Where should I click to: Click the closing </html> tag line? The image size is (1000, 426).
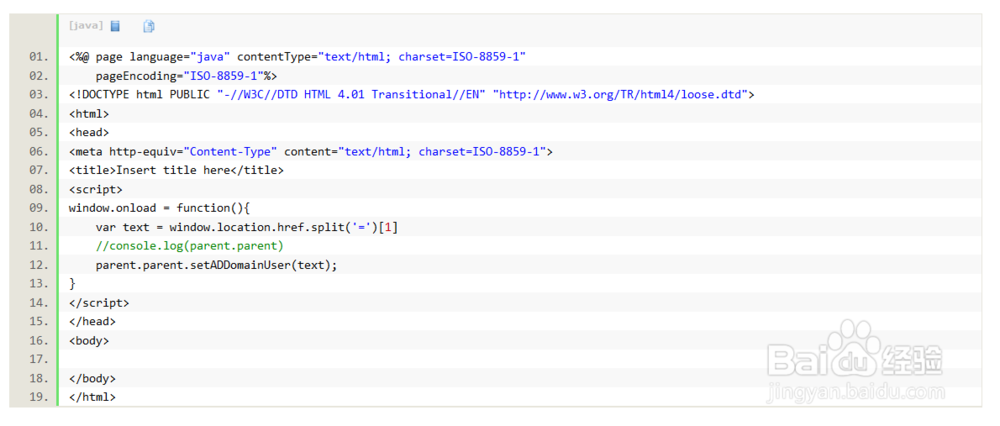(x=92, y=397)
